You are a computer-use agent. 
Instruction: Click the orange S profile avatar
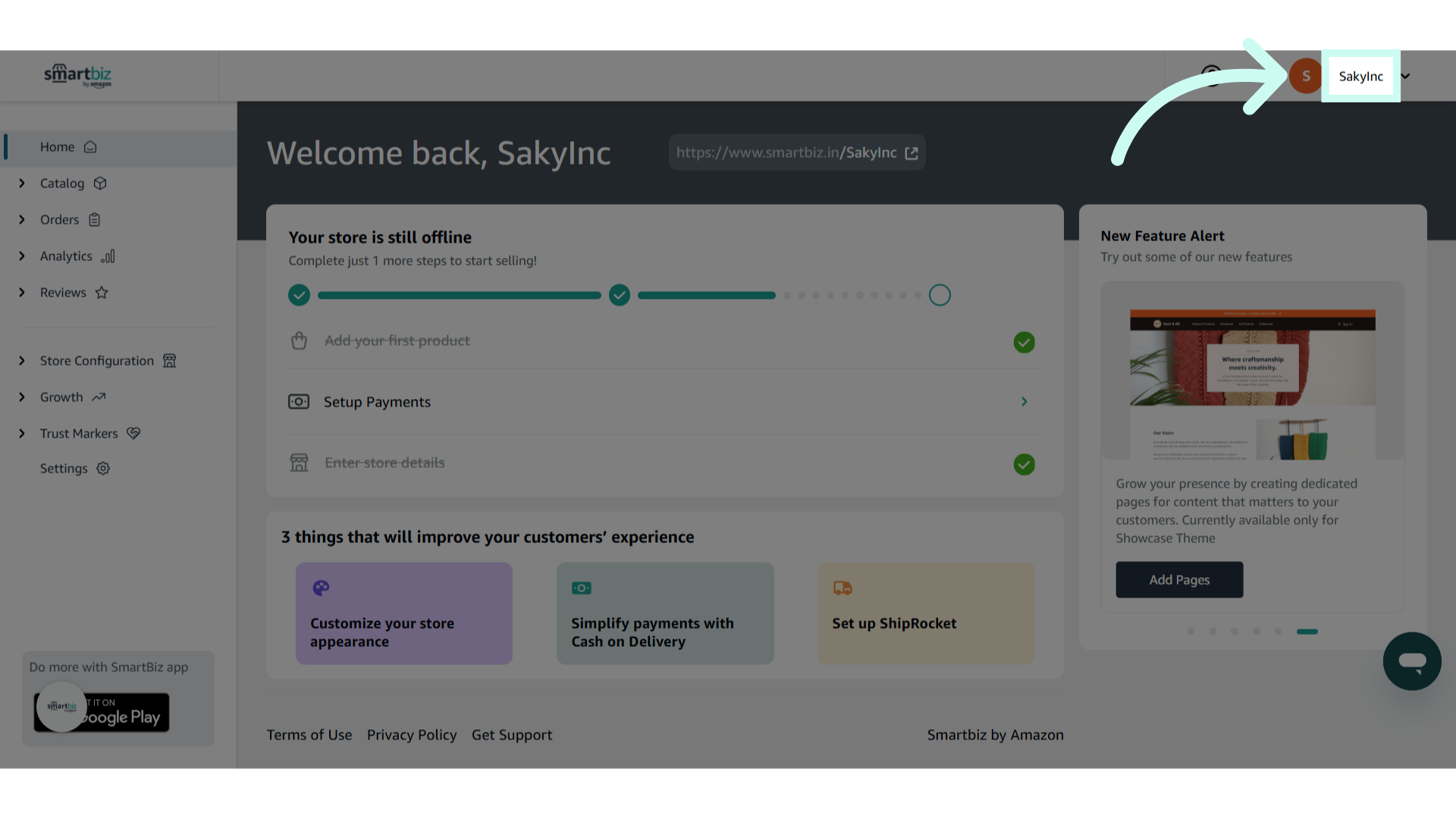(1306, 76)
